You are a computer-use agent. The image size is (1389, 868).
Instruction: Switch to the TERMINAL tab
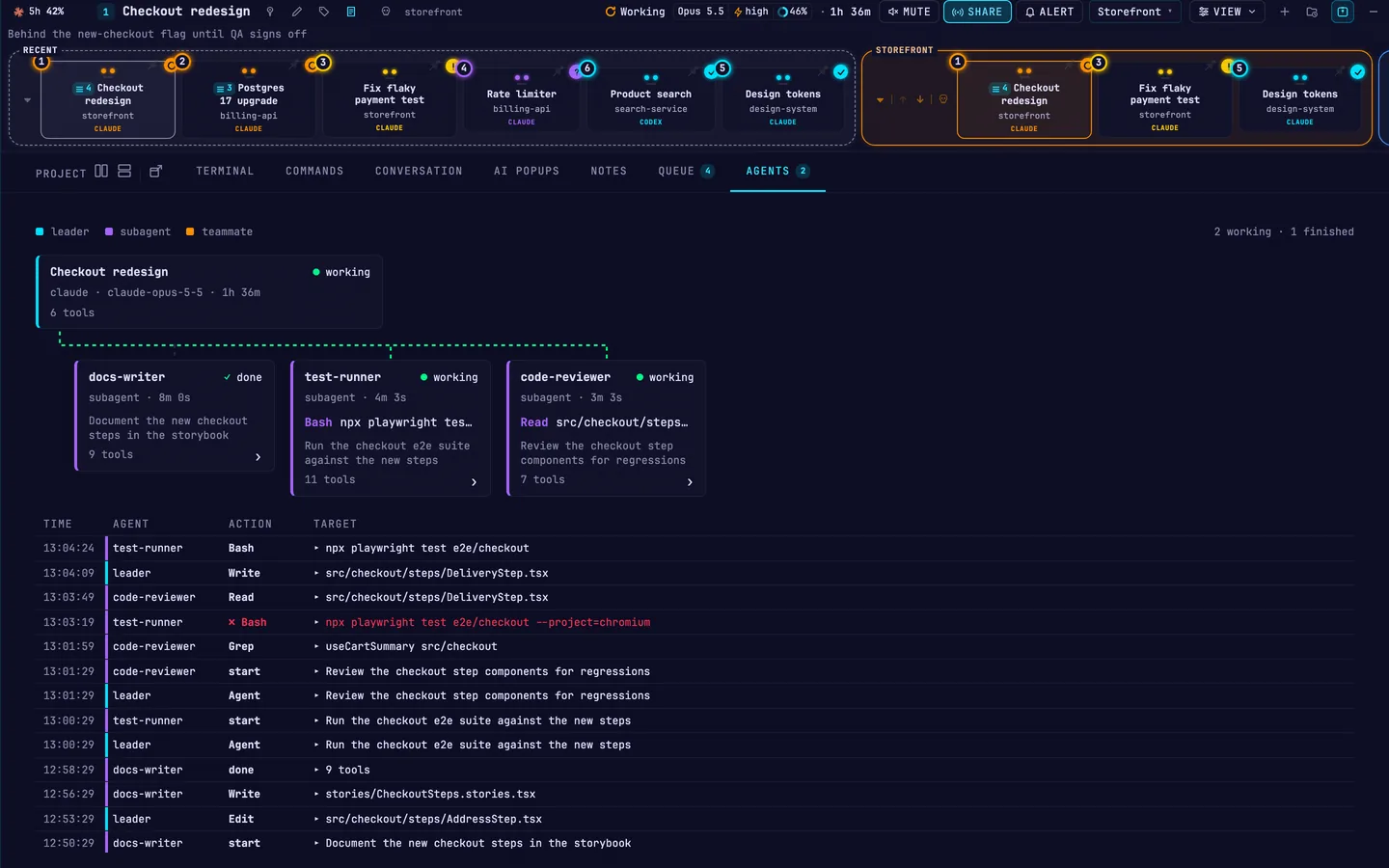click(225, 171)
